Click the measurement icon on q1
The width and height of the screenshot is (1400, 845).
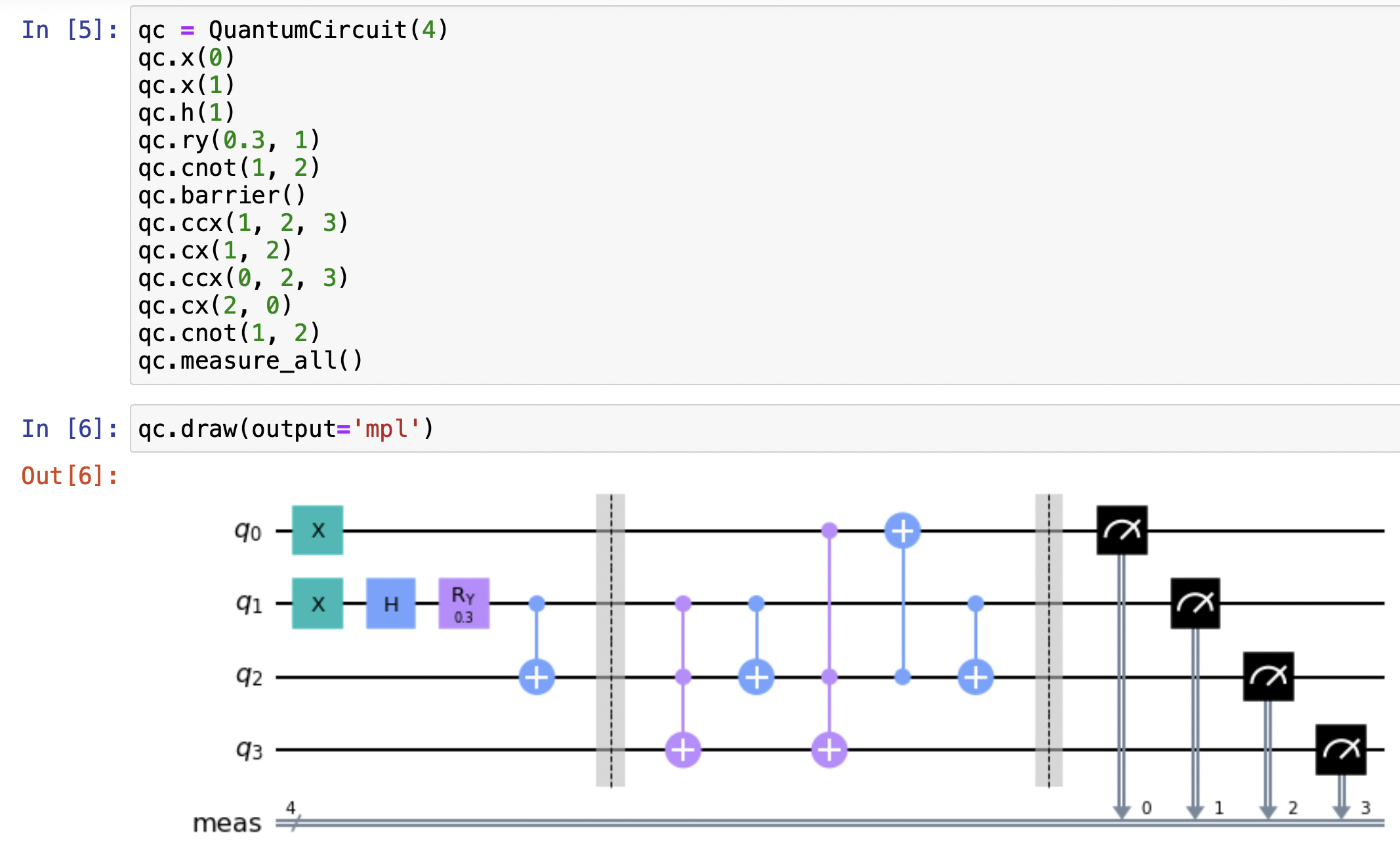point(1195,604)
